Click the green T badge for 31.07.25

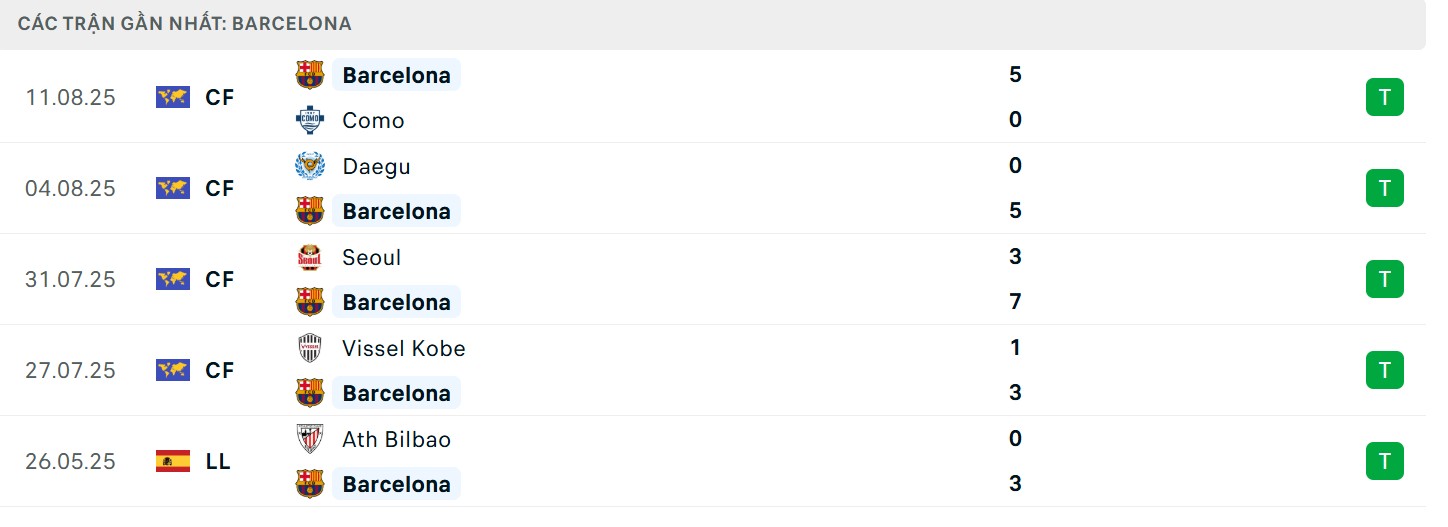[1384, 279]
